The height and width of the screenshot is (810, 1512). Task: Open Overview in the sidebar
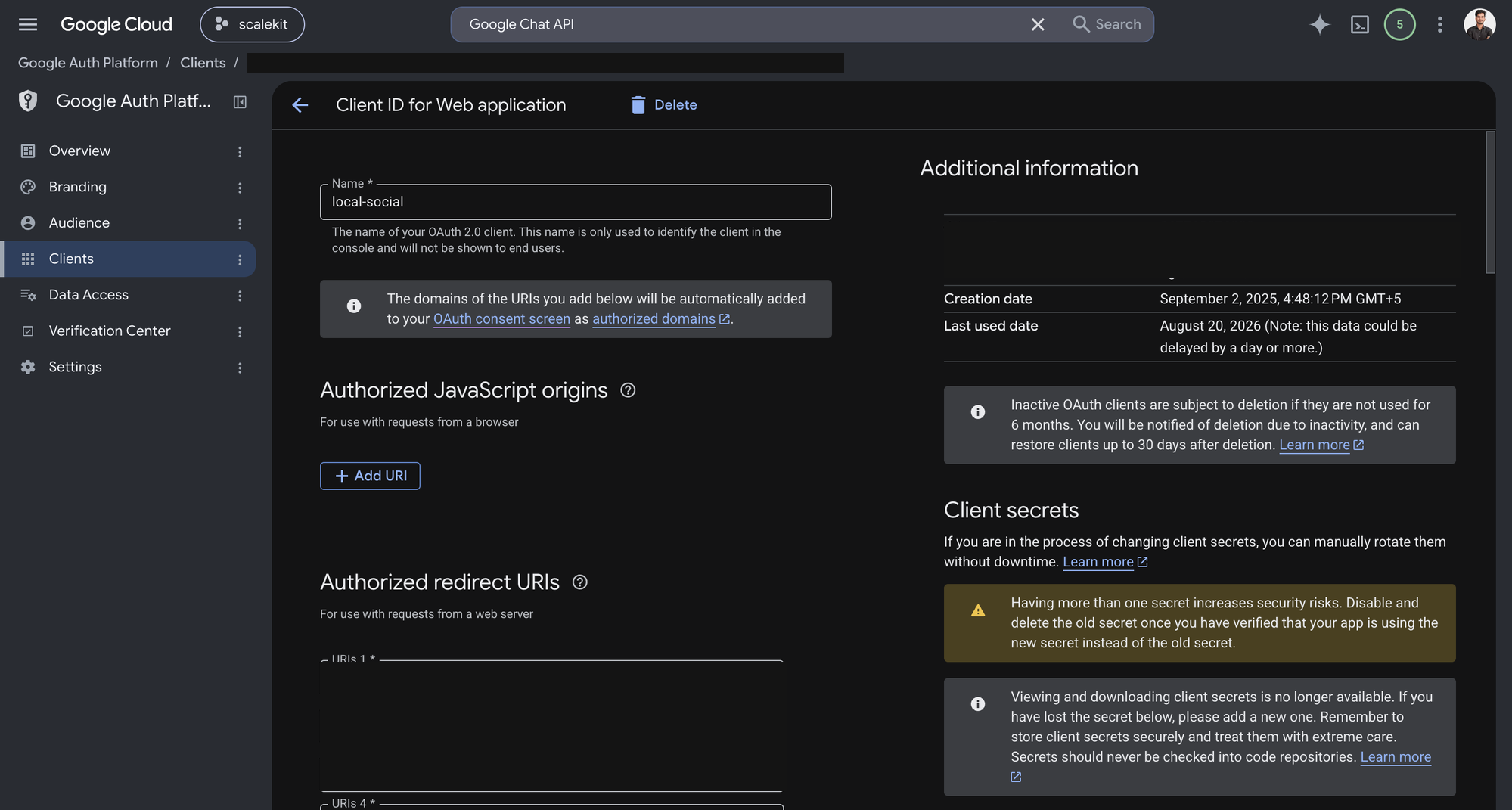pyautogui.click(x=79, y=151)
